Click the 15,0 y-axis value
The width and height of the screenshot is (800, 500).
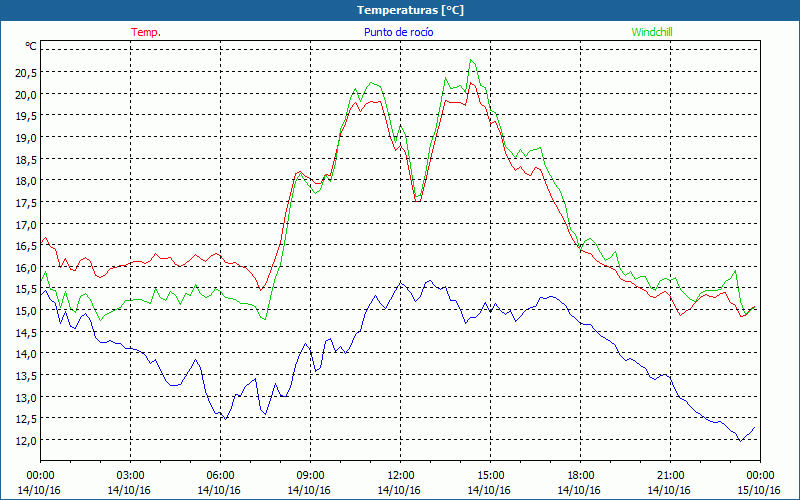pos(26,311)
